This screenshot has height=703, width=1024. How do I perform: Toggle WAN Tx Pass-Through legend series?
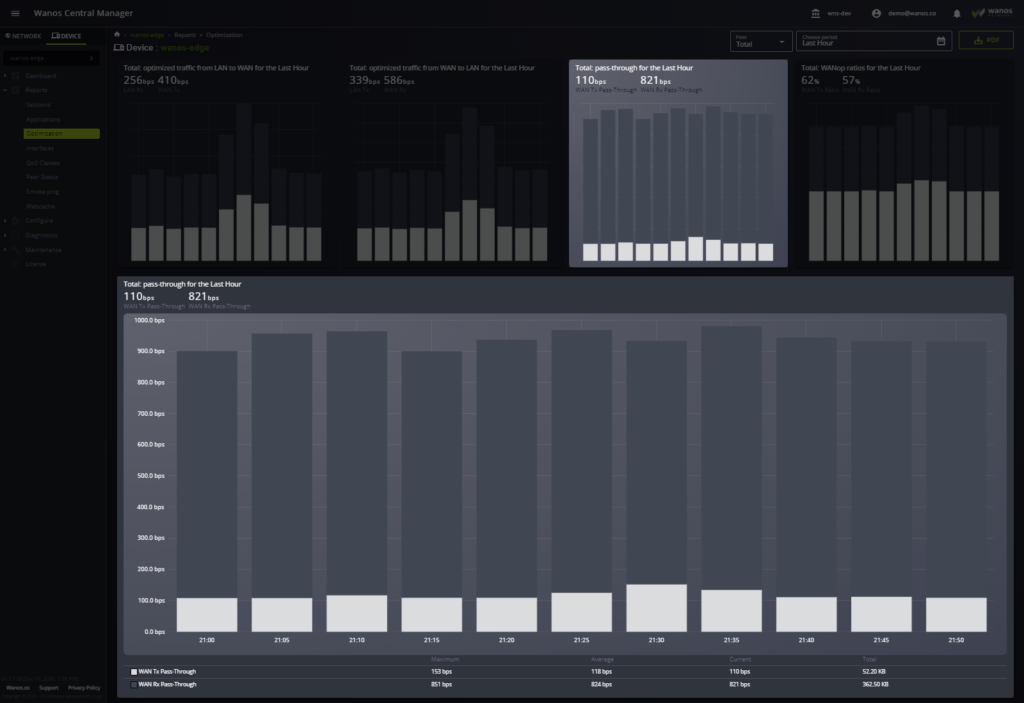point(134,672)
